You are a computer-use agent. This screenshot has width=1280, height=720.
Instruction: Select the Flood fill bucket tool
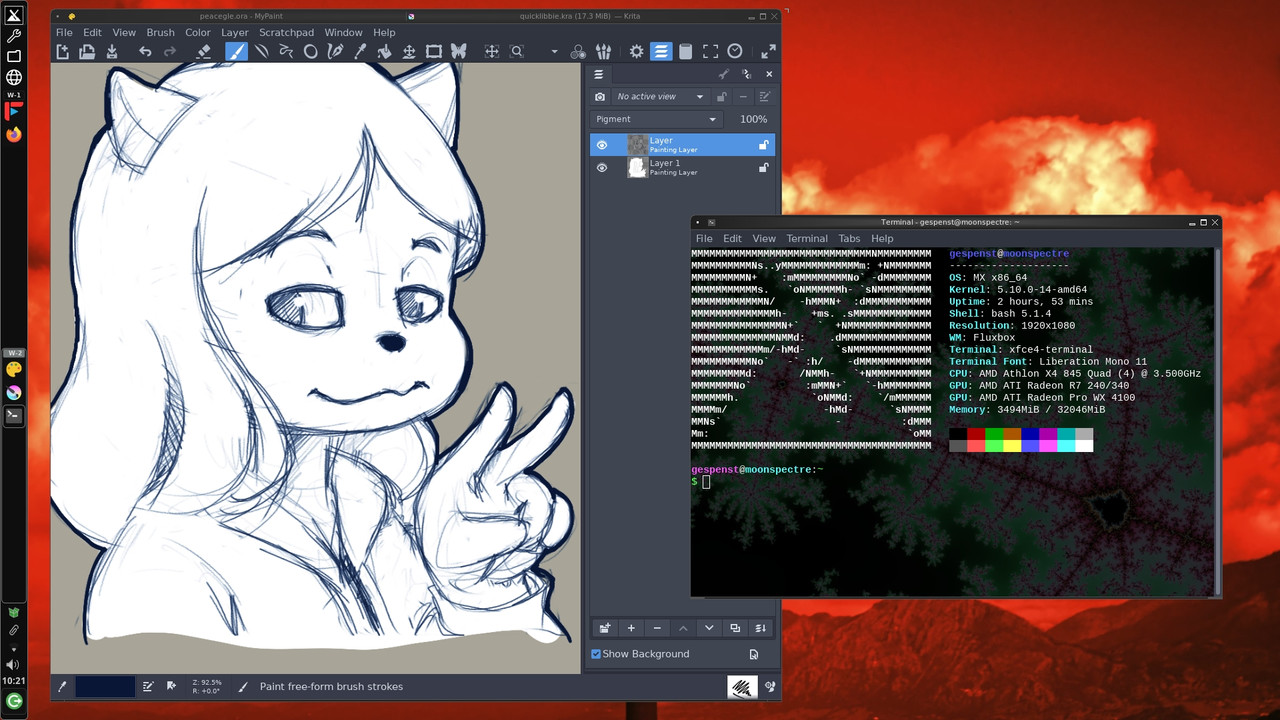point(384,52)
